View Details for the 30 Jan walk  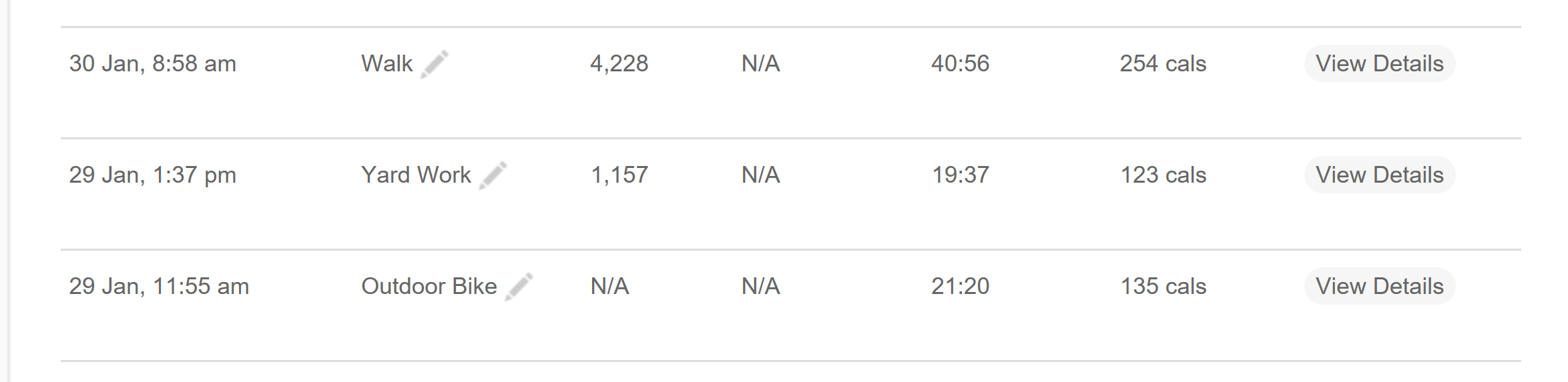1379,63
